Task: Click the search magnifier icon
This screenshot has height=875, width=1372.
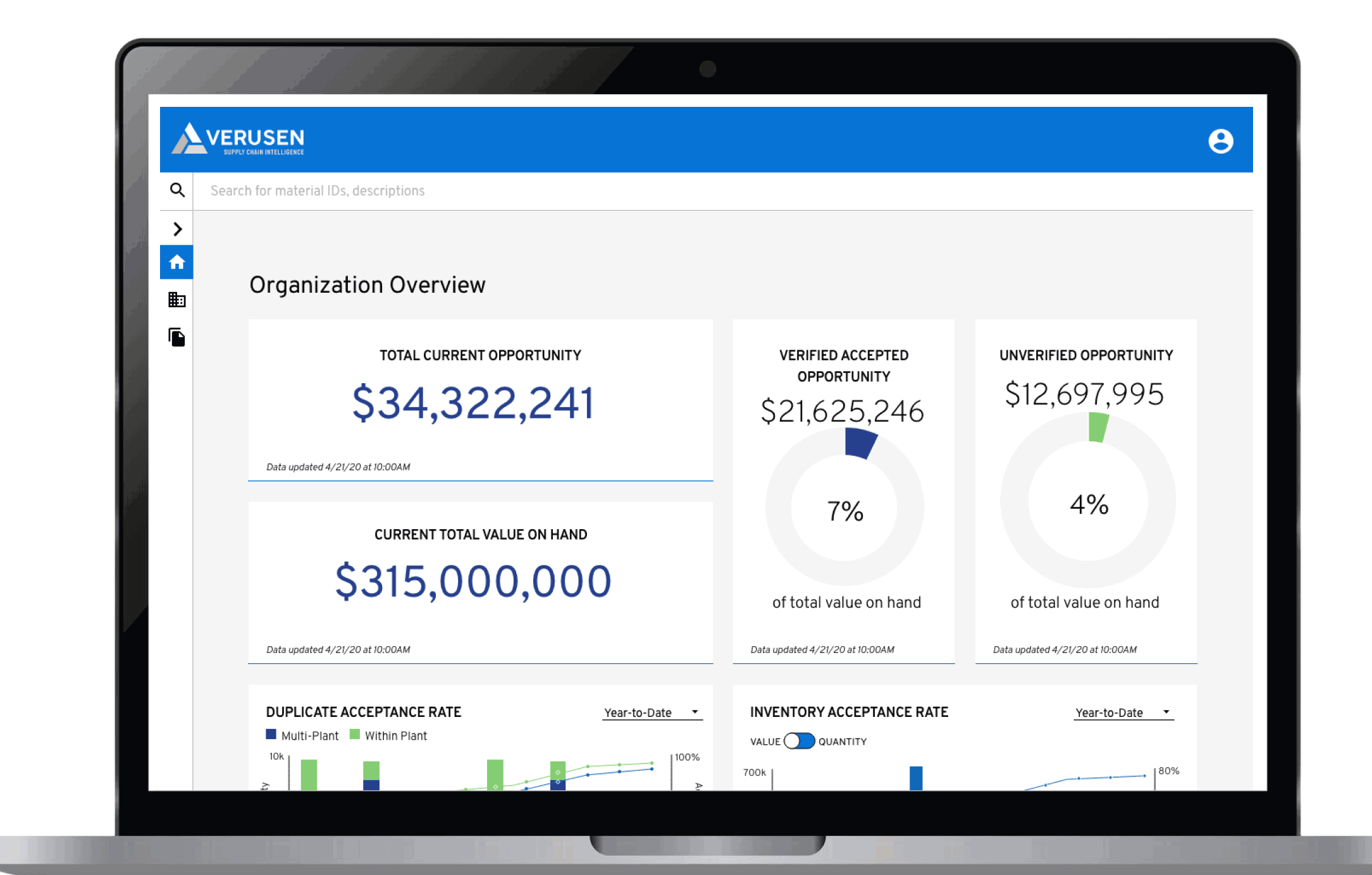Action: pyautogui.click(x=177, y=190)
